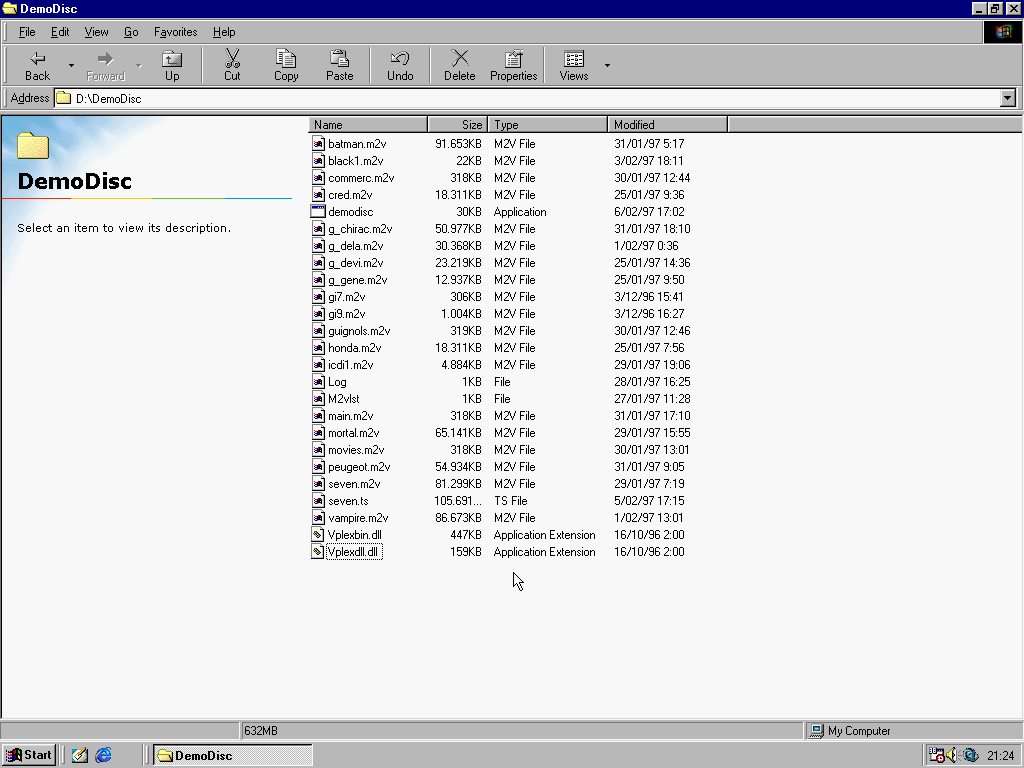This screenshot has width=1024, height=768.
Task: Open Properties from the toolbar
Action: (x=513, y=60)
